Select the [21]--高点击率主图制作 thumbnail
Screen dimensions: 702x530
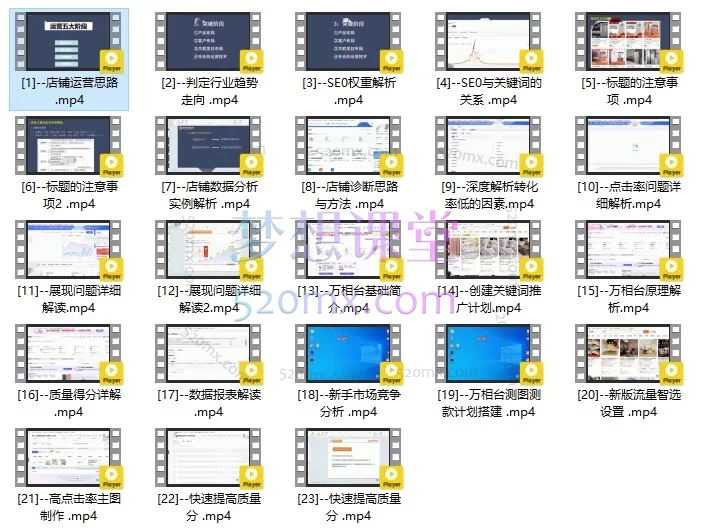coord(69,458)
